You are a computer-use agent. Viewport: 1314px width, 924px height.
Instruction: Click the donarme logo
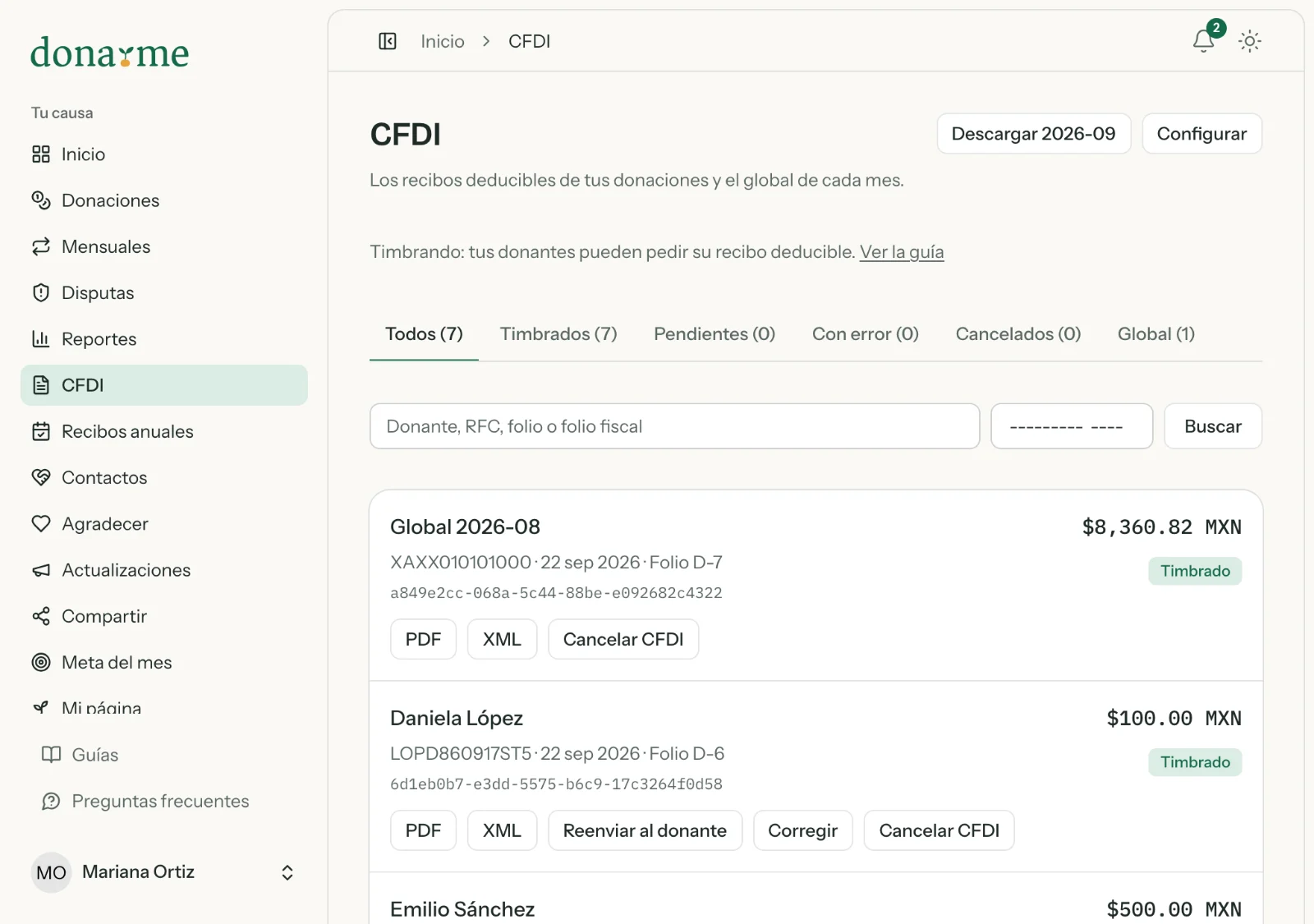[x=110, y=53]
